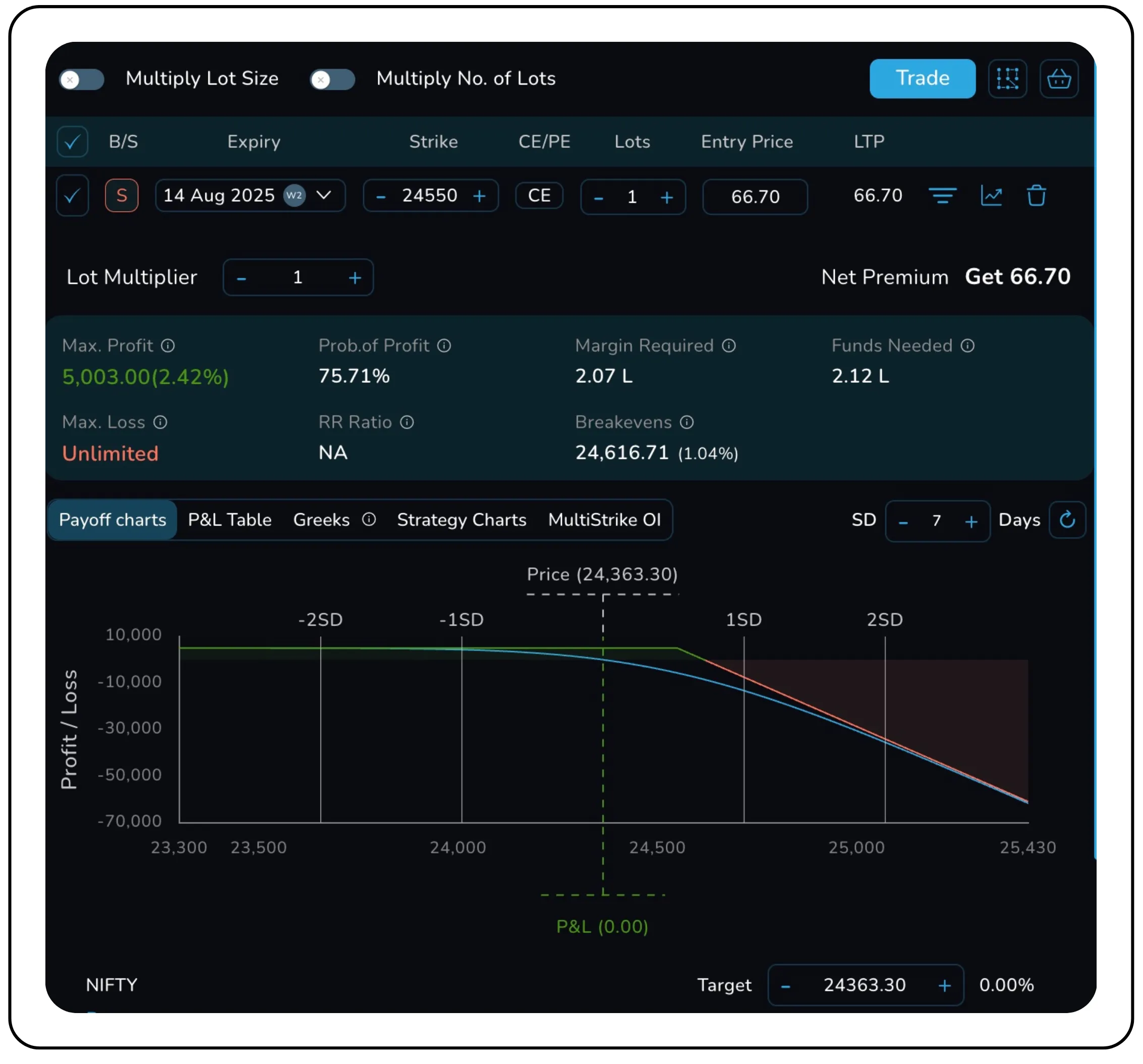
Task: Click the Trade button
Action: tap(922, 79)
